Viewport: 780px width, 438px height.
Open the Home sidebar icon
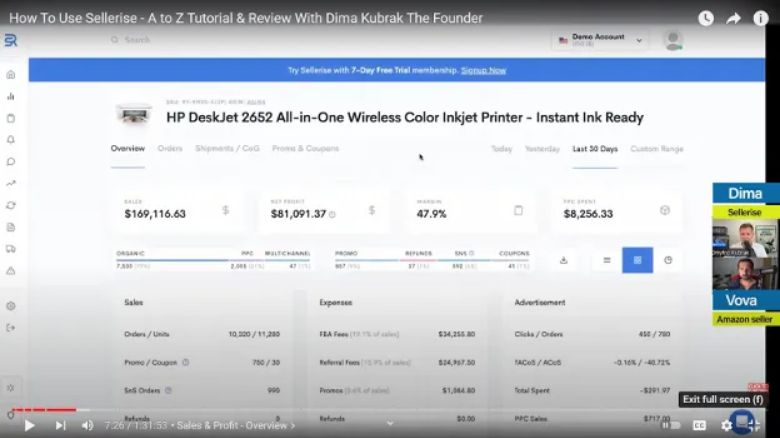click(x=11, y=75)
